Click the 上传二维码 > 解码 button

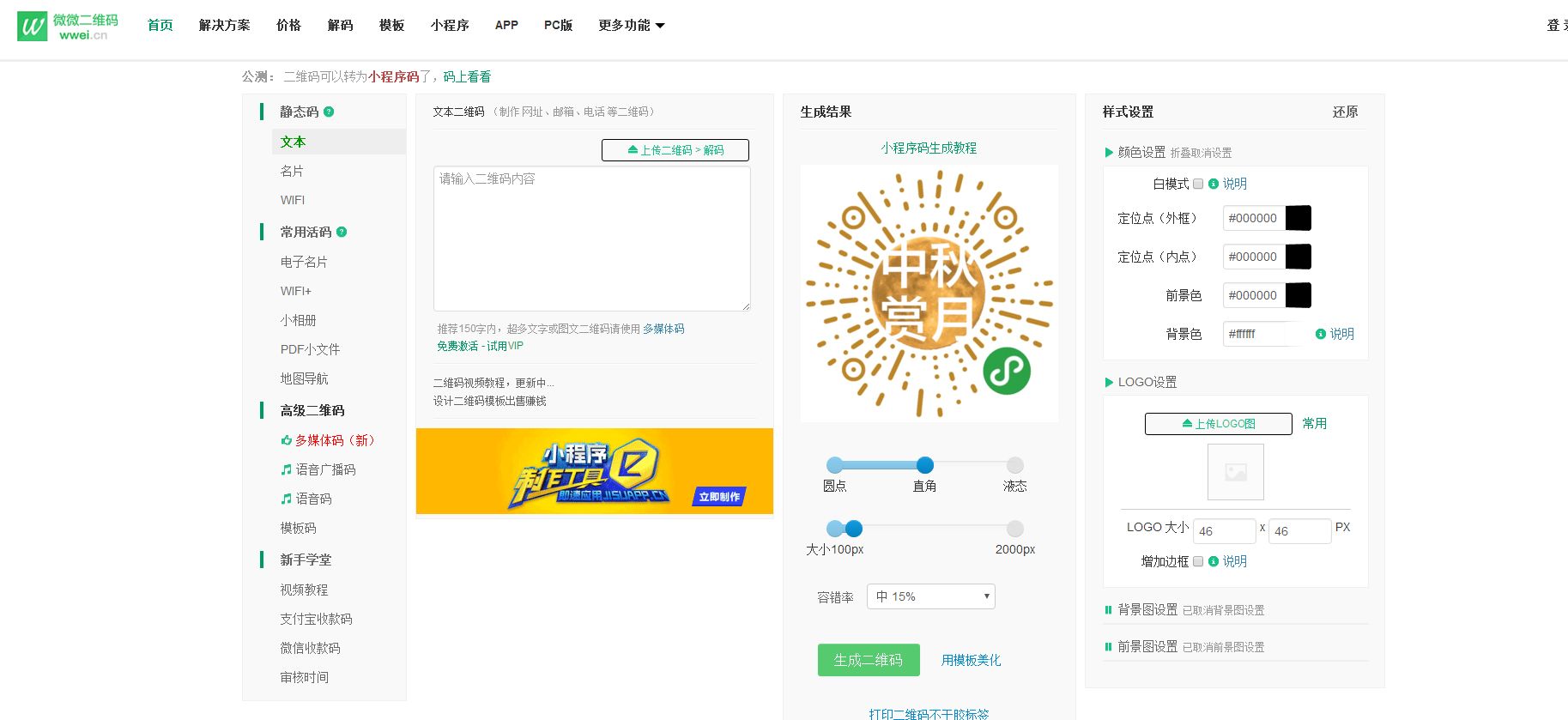[x=675, y=150]
